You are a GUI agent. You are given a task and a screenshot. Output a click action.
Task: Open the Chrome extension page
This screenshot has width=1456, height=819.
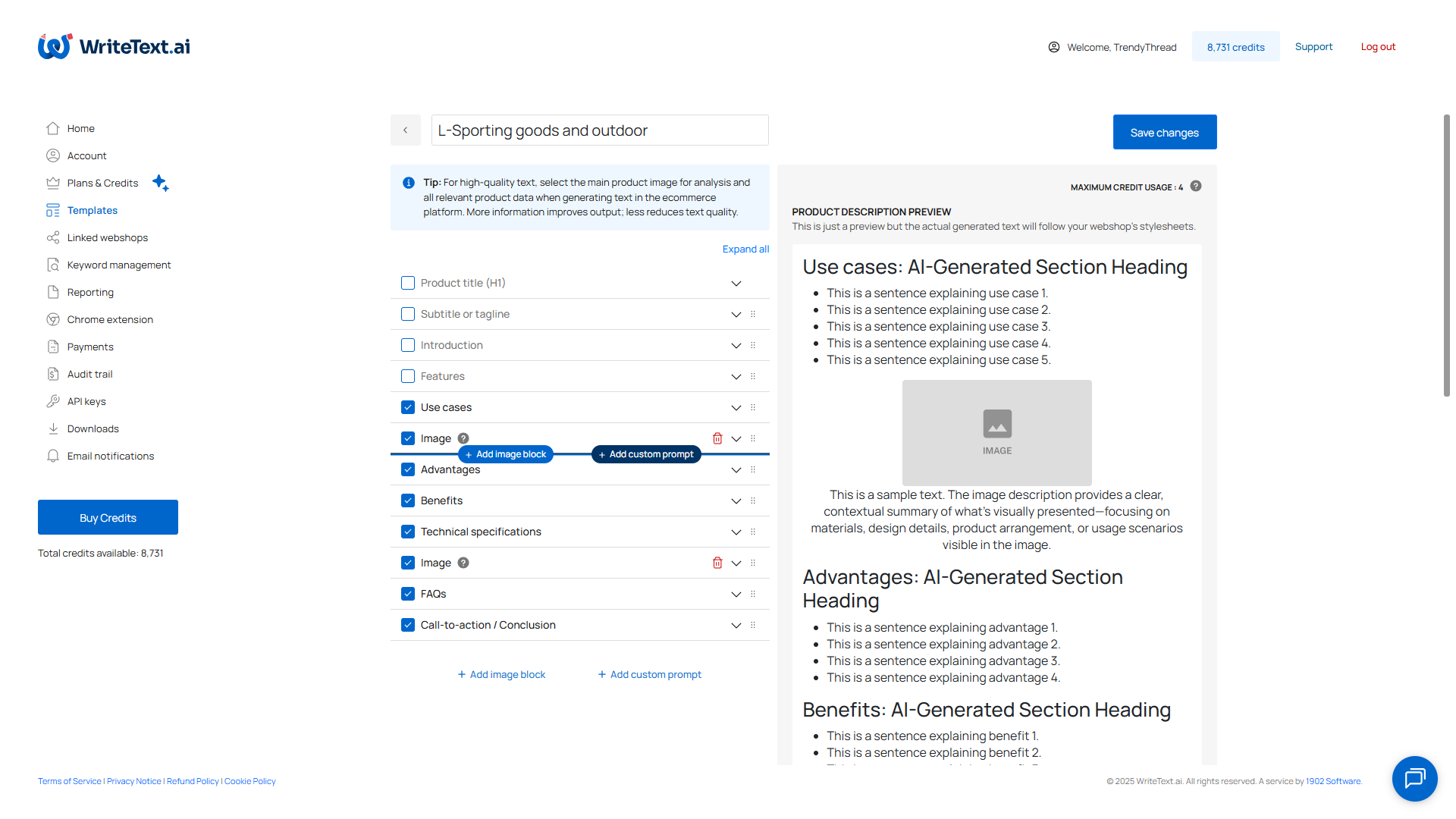110,319
